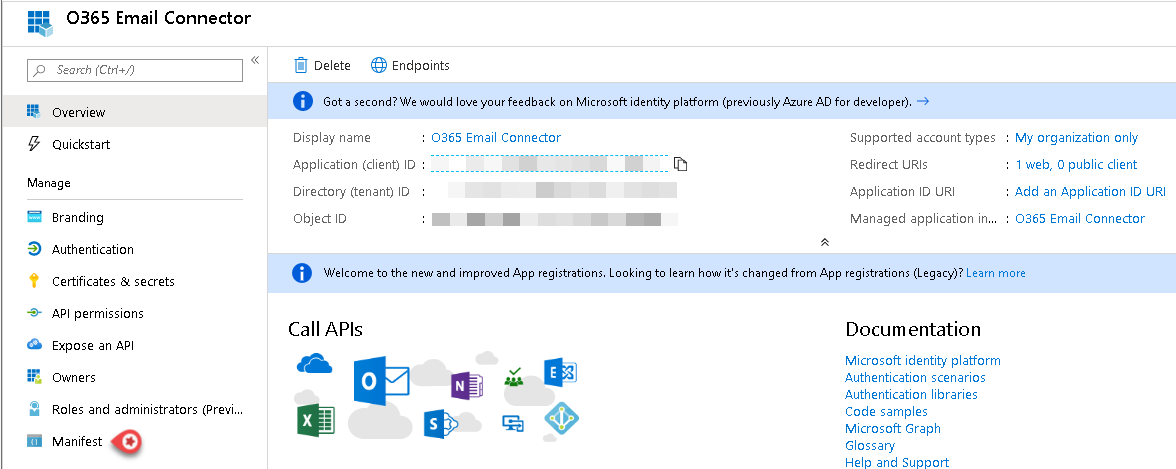The width and height of the screenshot is (1176, 469).
Task: Click the Excel icon under Call APIs
Action: coord(315,419)
